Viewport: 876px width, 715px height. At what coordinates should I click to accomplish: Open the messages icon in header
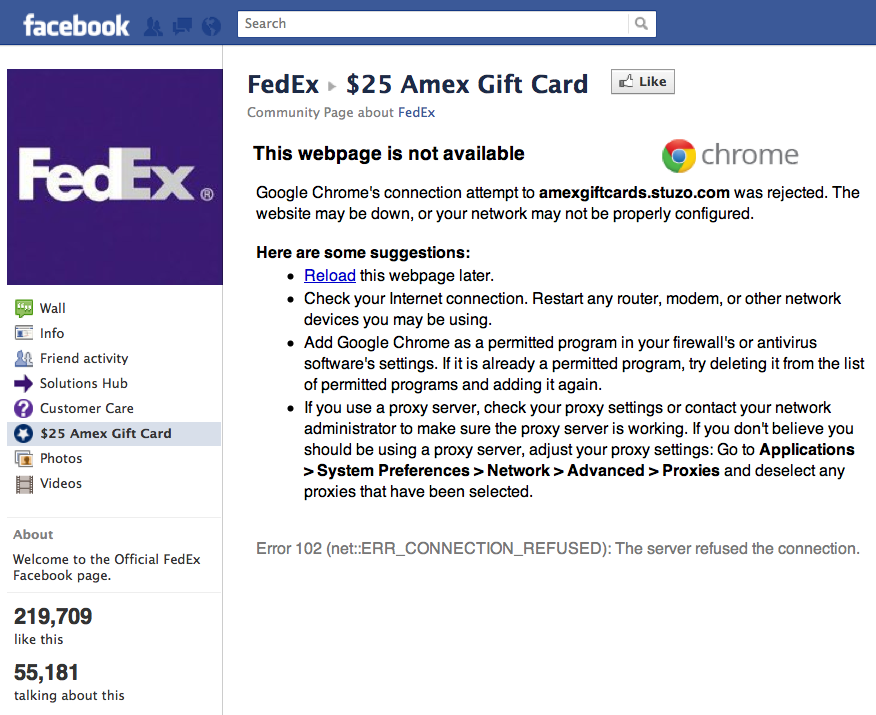click(x=182, y=26)
